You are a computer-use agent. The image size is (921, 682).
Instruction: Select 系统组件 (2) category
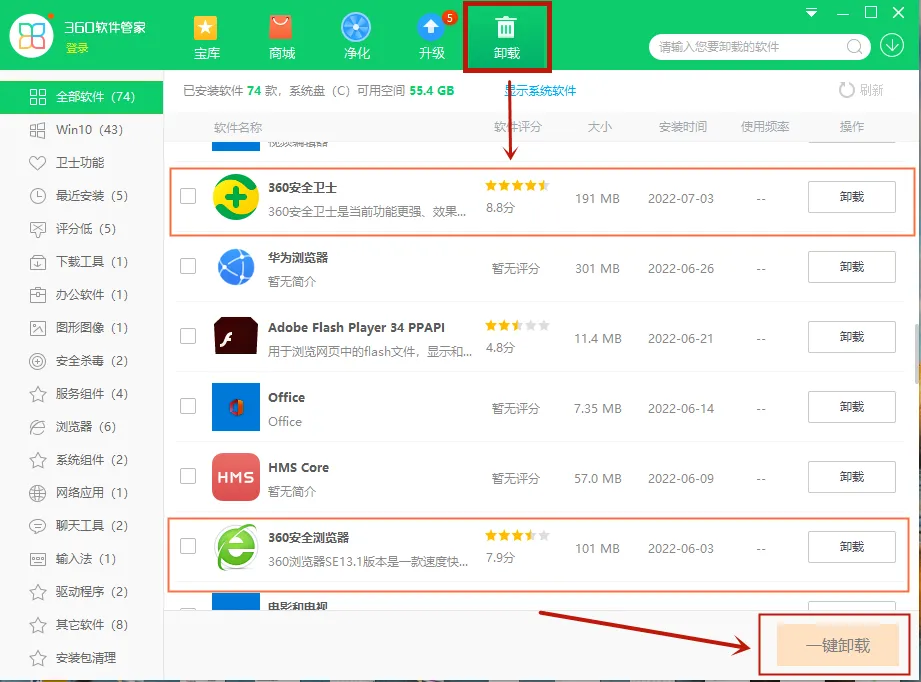coord(82,459)
